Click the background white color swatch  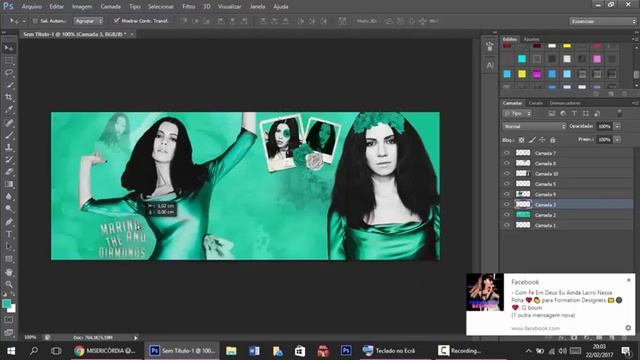pos(12,309)
